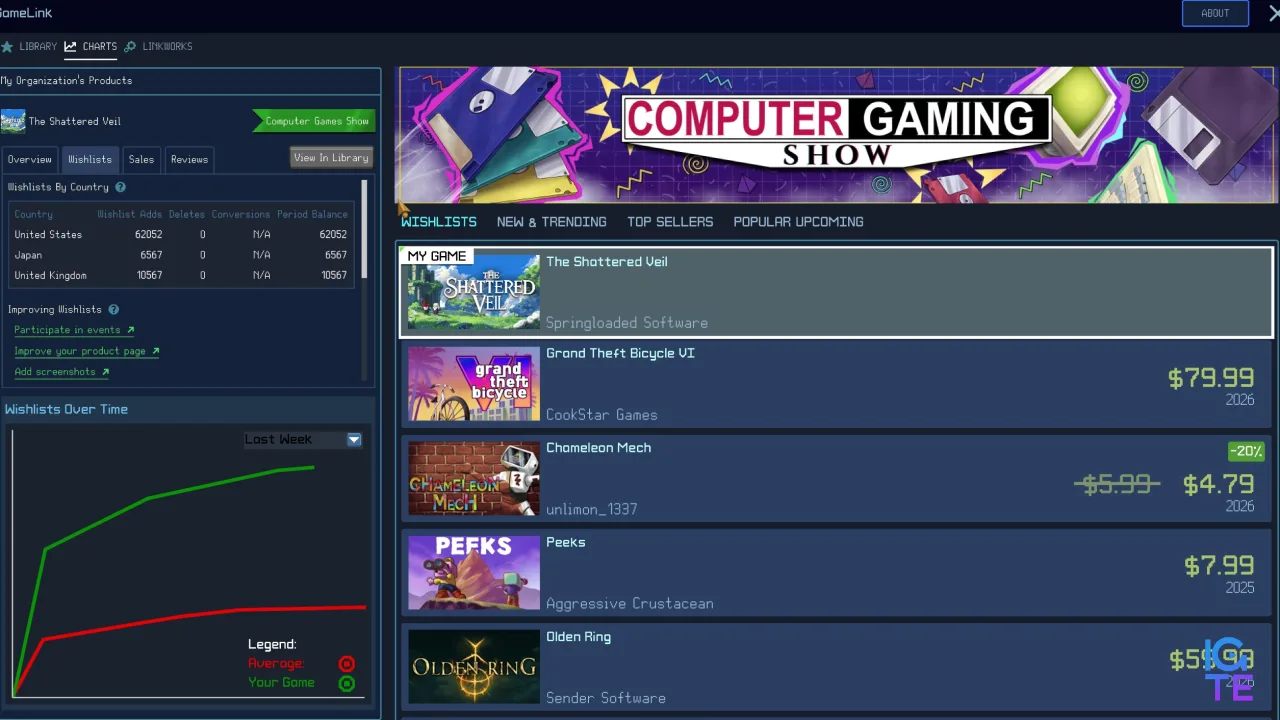Click the Peeks game thumbnail
1280x720 pixels.
(x=474, y=573)
